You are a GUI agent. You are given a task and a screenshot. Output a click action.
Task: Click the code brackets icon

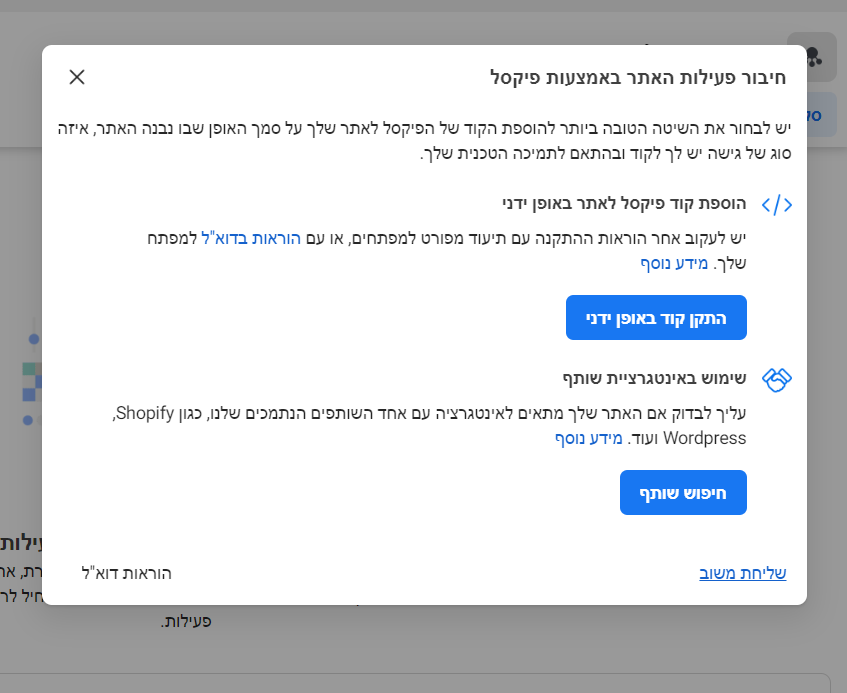click(x=777, y=205)
